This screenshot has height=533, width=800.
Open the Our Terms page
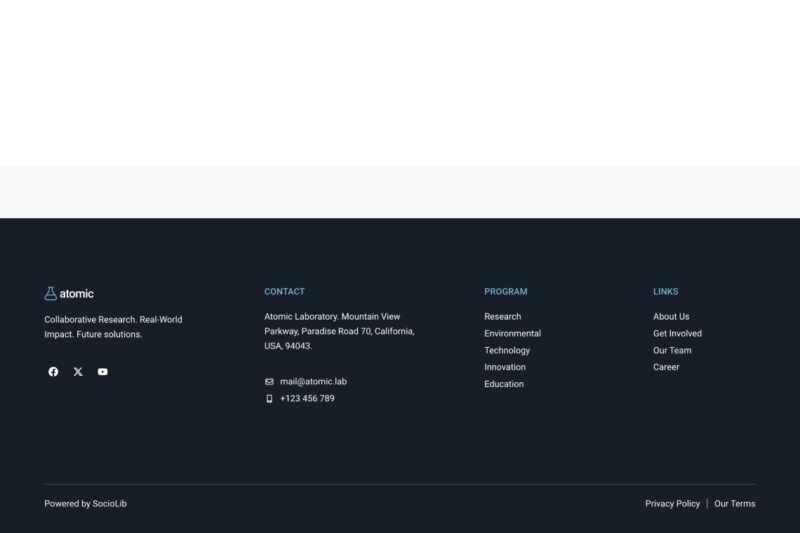[734, 504]
